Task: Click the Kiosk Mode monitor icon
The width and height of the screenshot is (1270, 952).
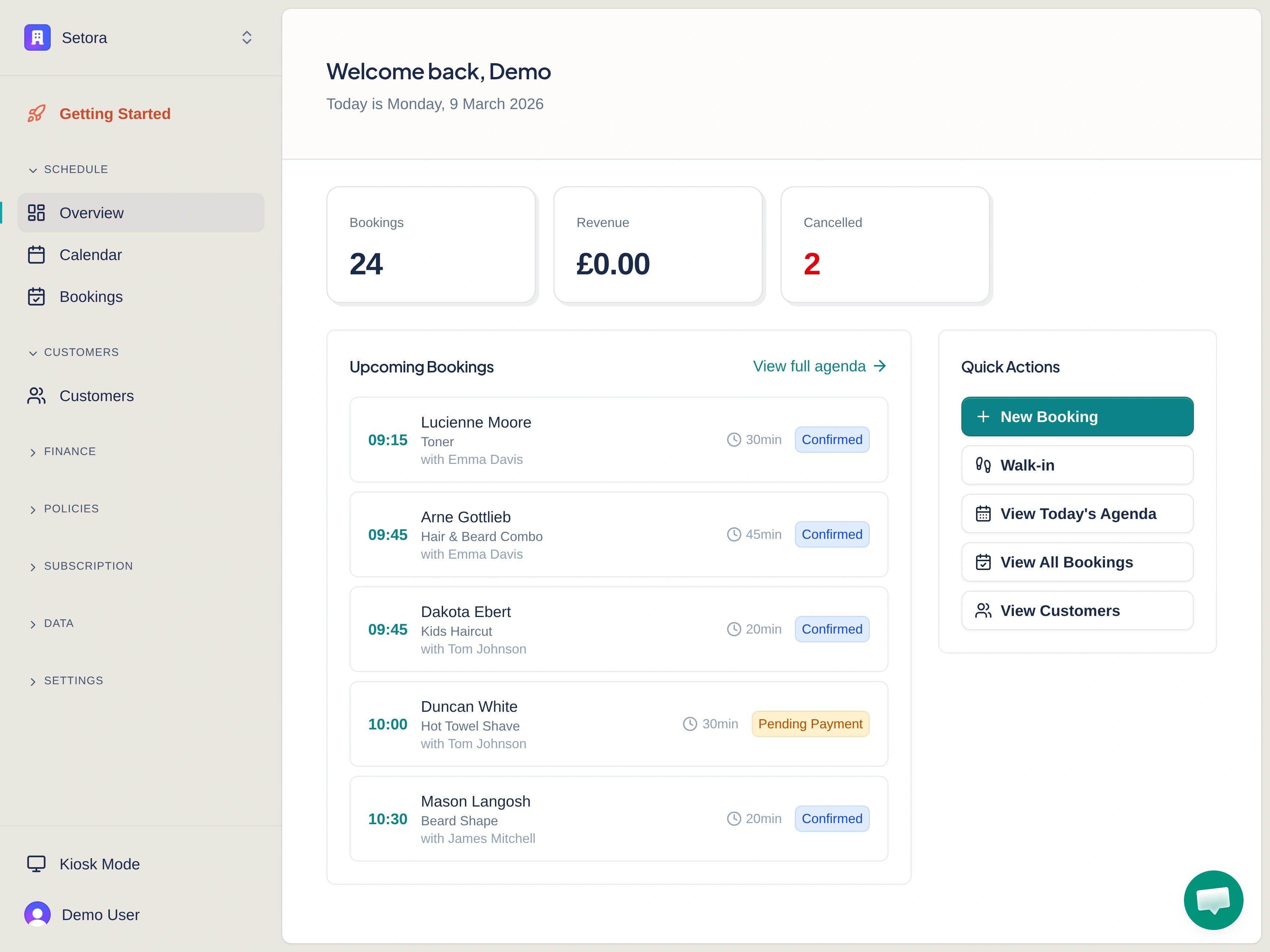Action: [x=36, y=864]
